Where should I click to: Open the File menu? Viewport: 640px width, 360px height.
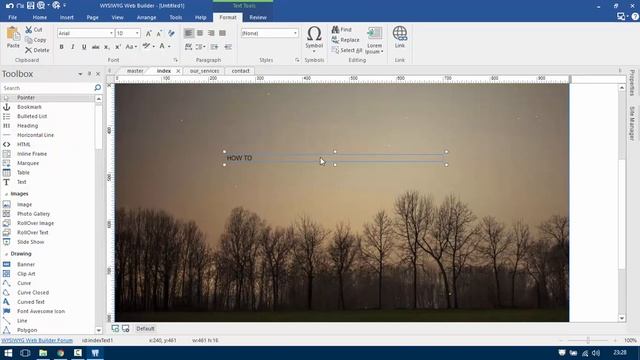pos(13,18)
